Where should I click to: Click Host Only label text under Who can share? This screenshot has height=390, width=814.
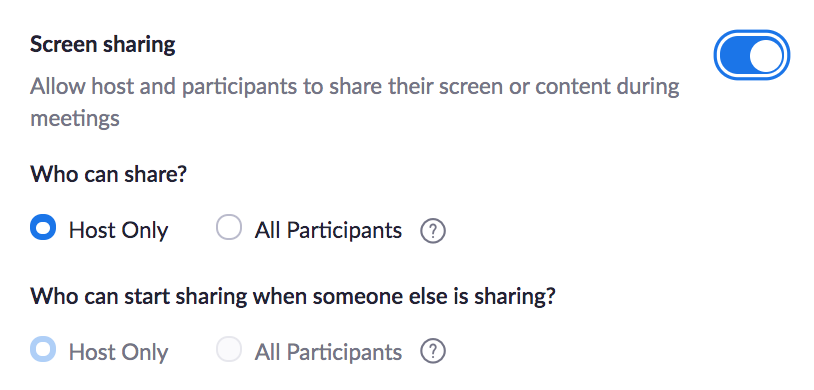(x=118, y=230)
